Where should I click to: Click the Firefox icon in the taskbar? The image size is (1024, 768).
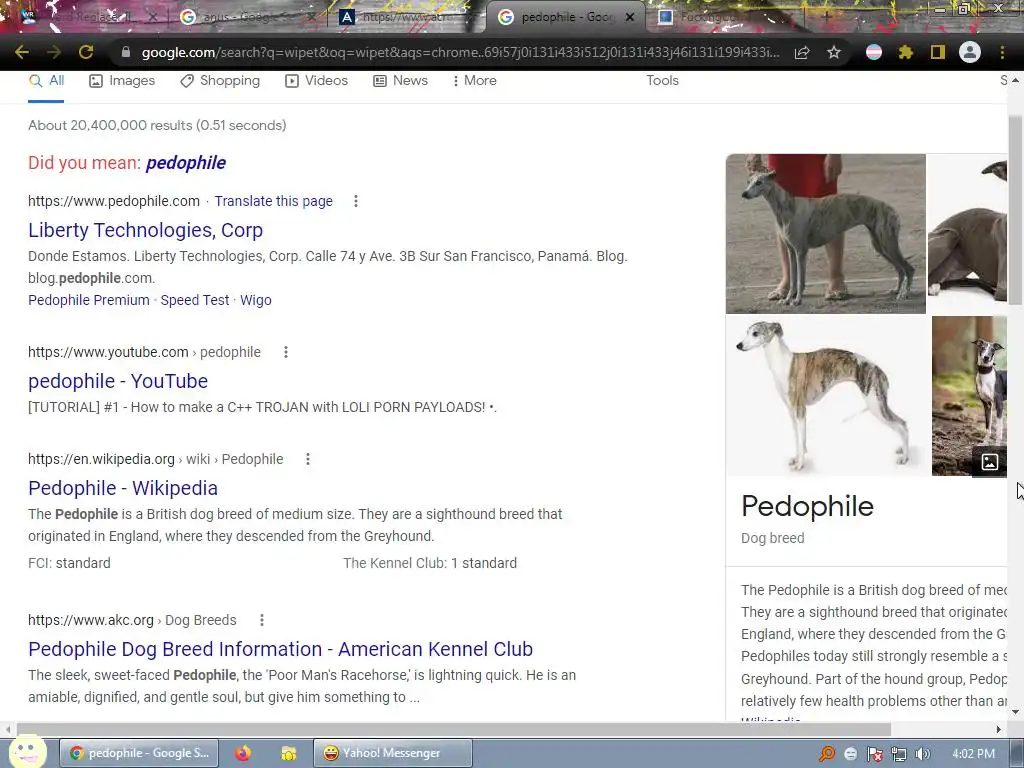tap(244, 753)
